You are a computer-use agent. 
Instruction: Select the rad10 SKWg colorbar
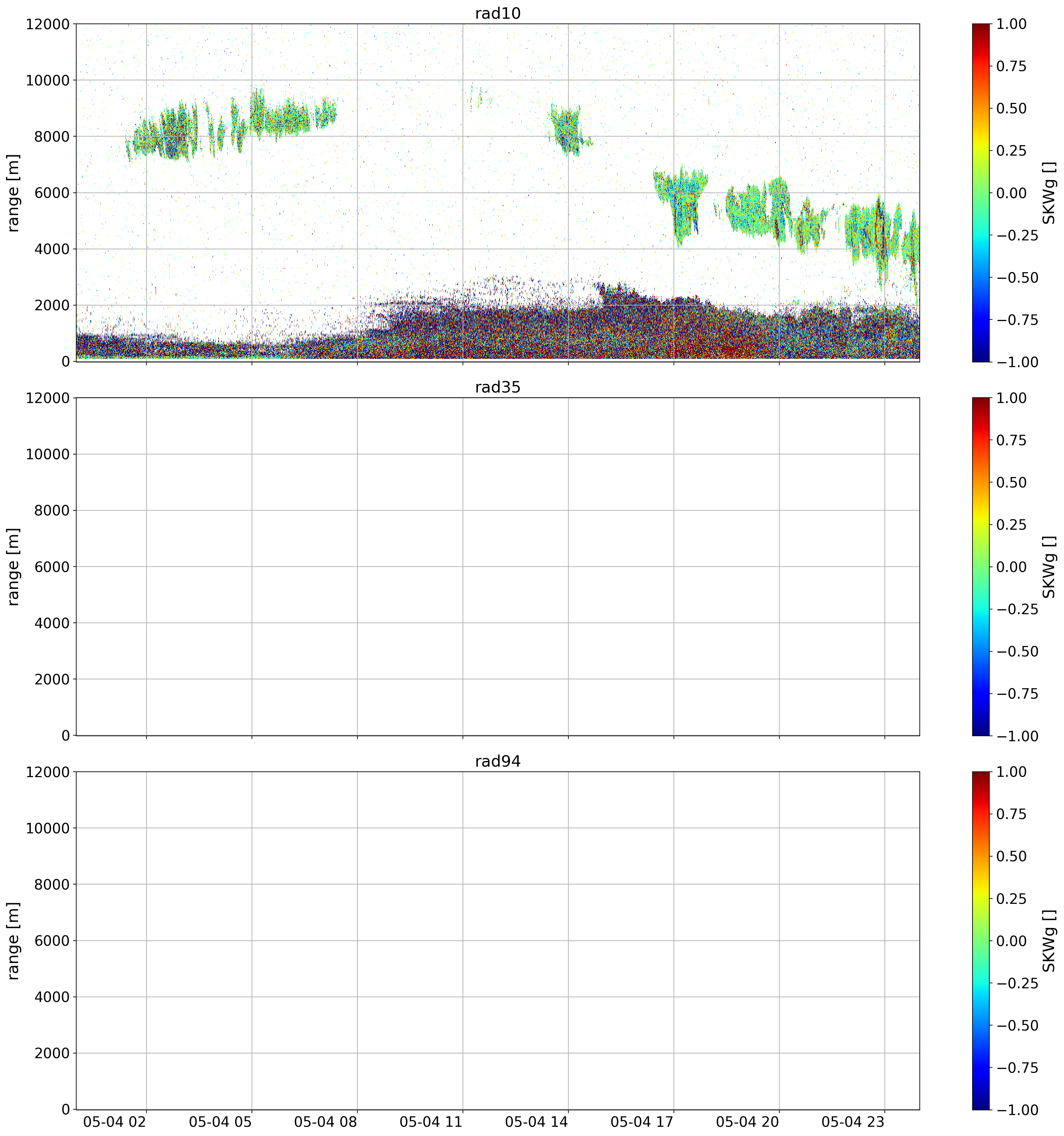[x=981, y=192]
